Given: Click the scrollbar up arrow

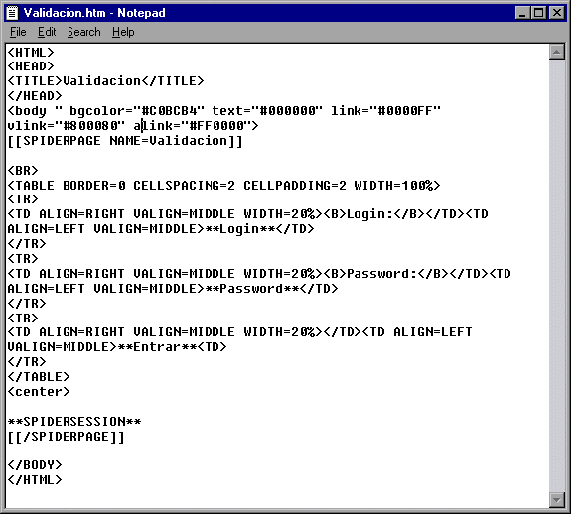Looking at the screenshot, I should pos(556,52).
